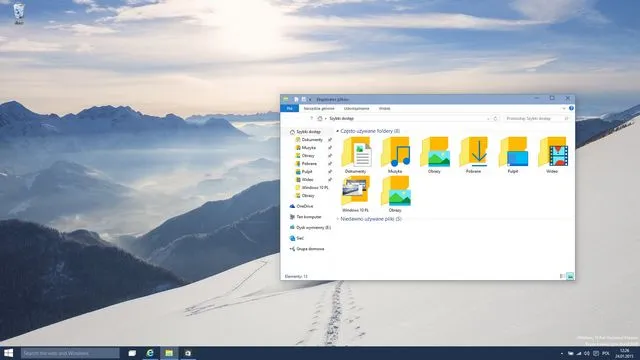Open the Quick Access Toolbar customize dropdown
The image size is (640, 360).
(x=310, y=99)
